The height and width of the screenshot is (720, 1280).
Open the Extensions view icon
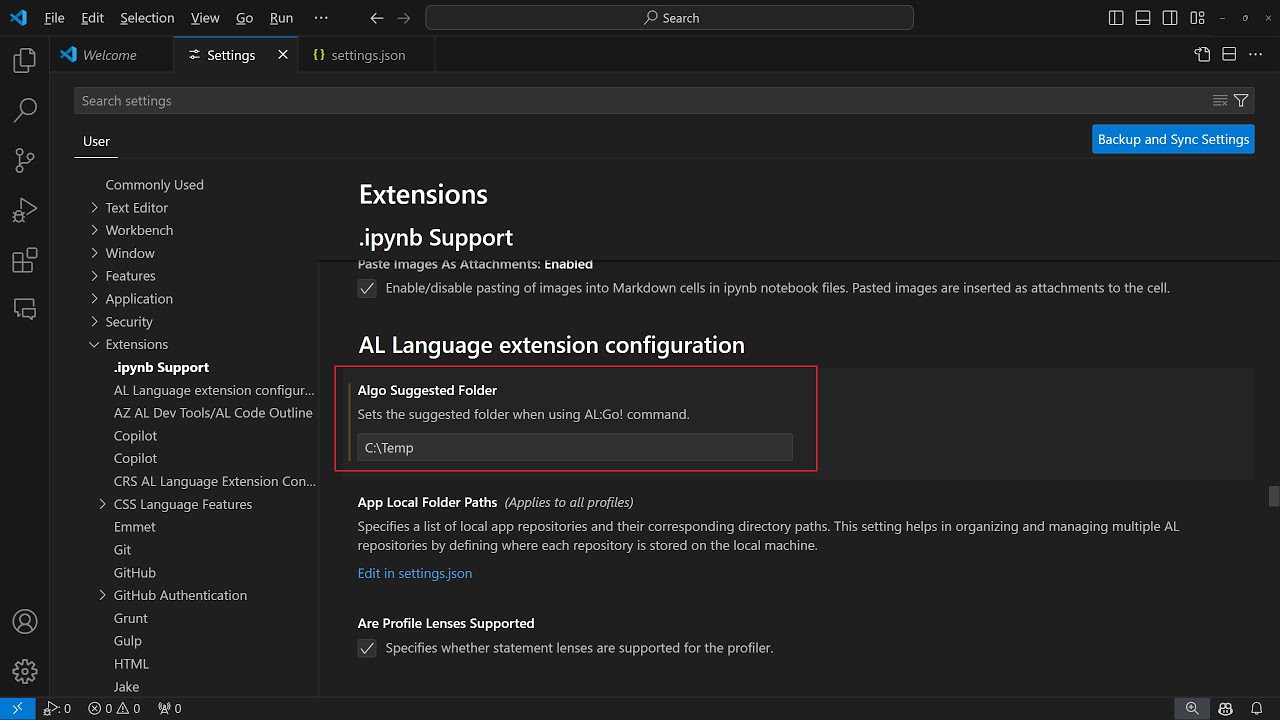(25, 260)
